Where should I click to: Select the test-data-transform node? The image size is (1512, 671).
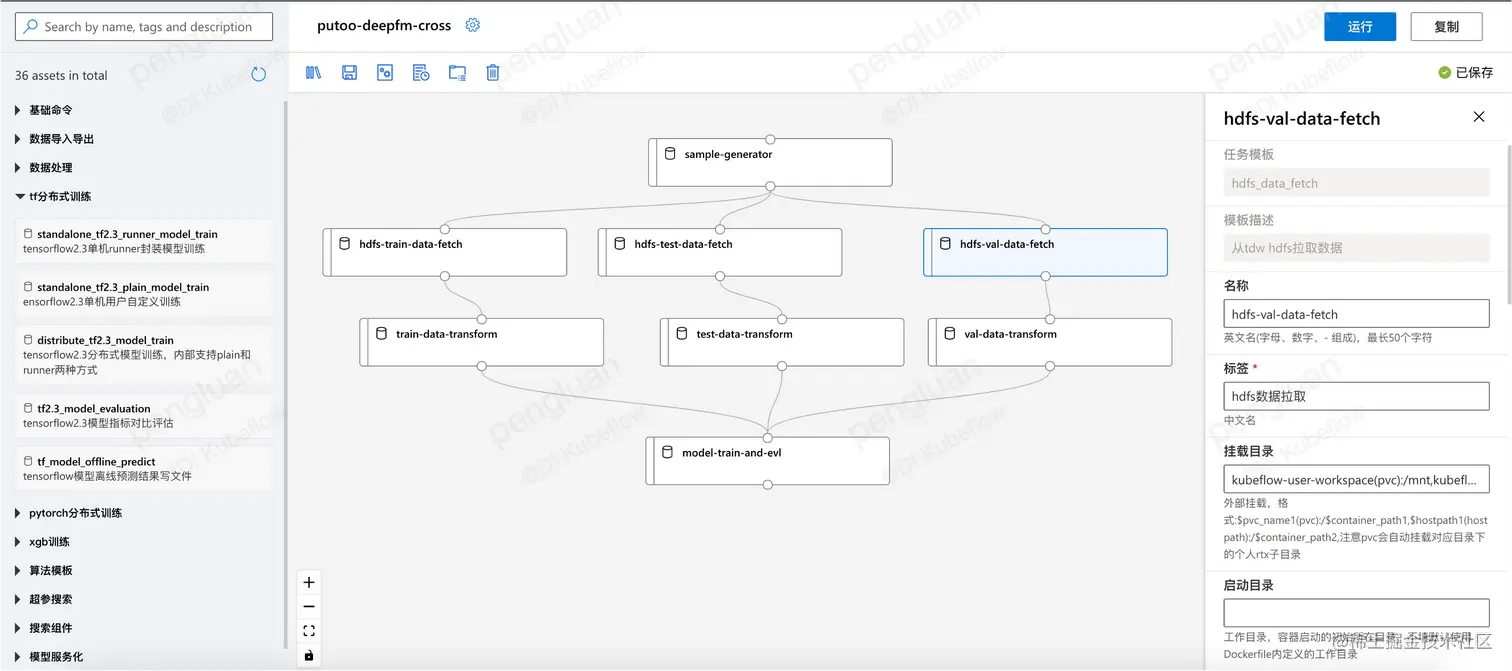[x=782, y=342]
